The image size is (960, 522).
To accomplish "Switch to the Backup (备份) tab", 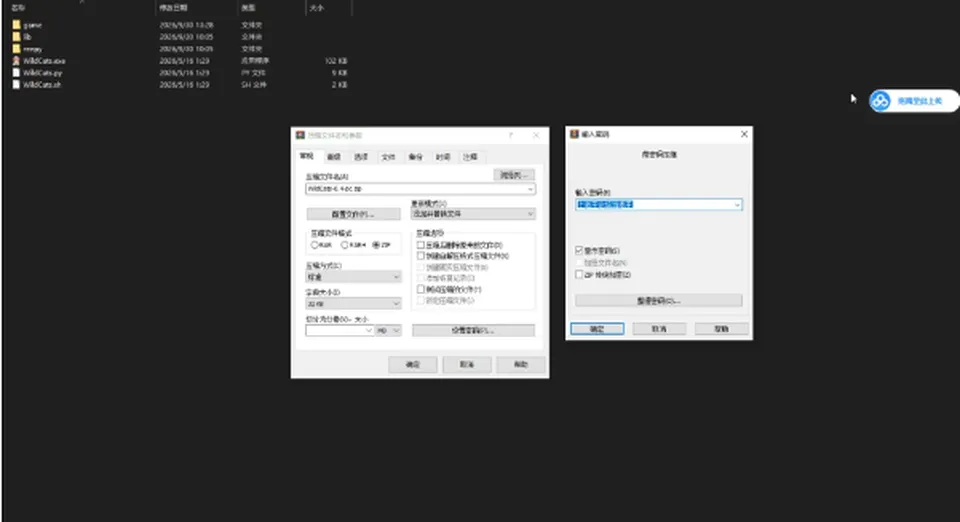I will click(416, 157).
